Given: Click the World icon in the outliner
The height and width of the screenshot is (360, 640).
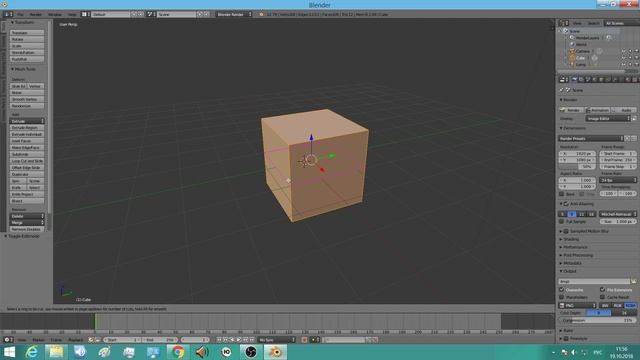Looking at the screenshot, I should [572, 44].
